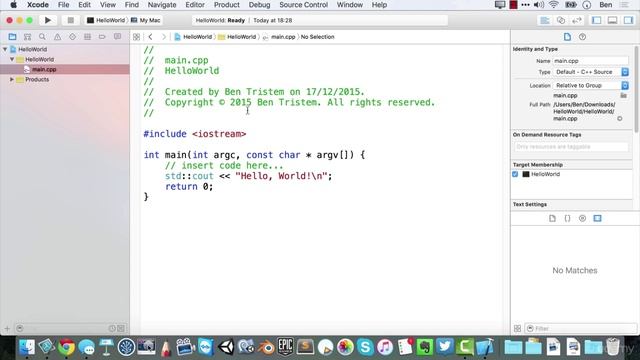640x360 pixels.
Task: Run the HelloWorld project with Play button
Action: click(x=48, y=20)
